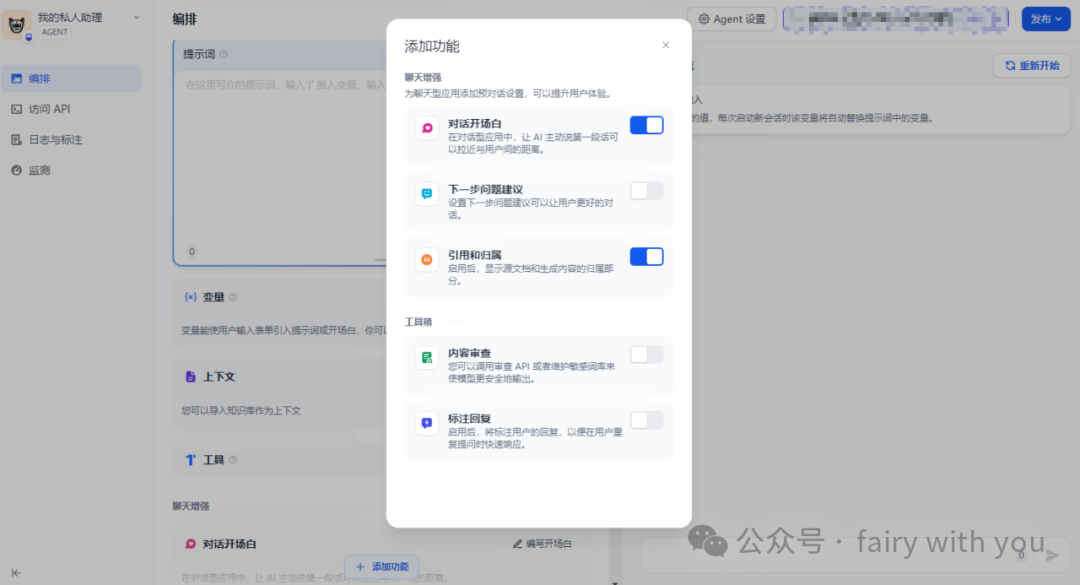
Task: Click the 添加功能 button
Action: (382, 566)
